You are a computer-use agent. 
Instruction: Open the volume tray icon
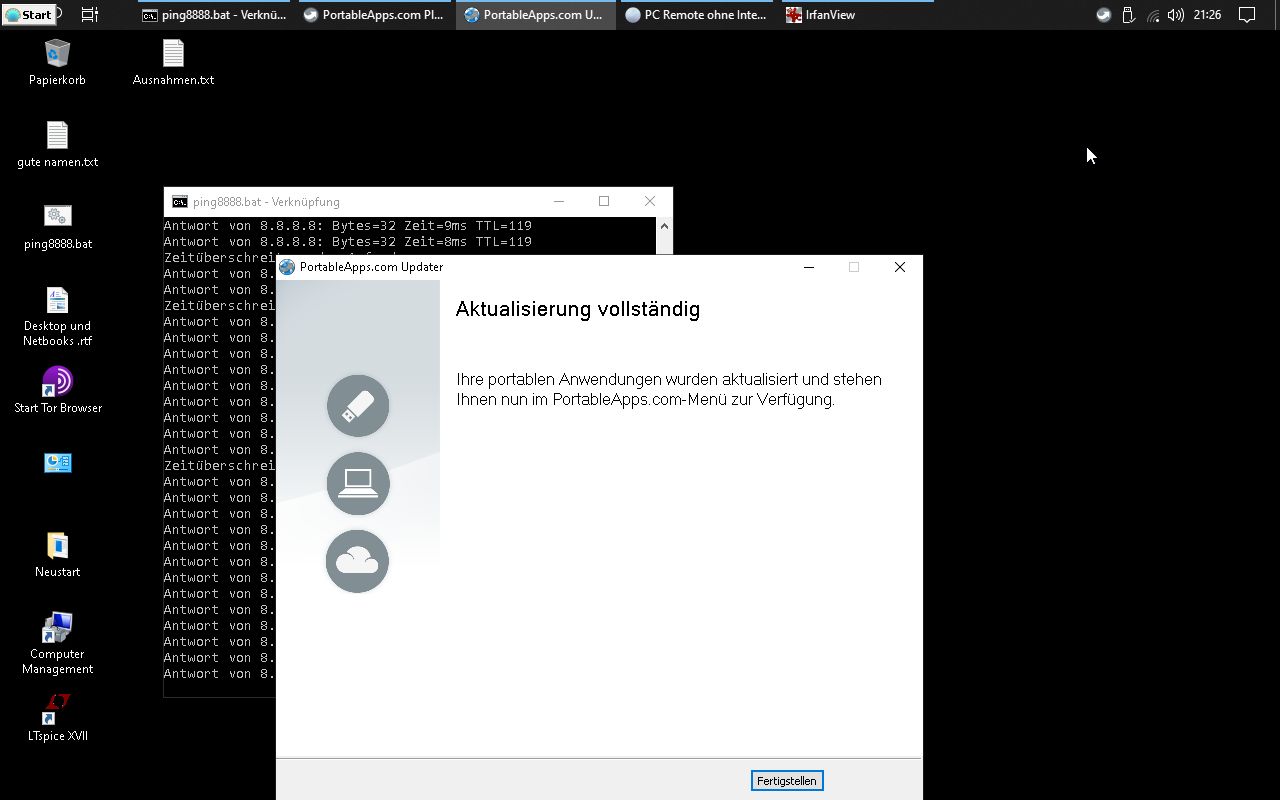coord(1176,15)
